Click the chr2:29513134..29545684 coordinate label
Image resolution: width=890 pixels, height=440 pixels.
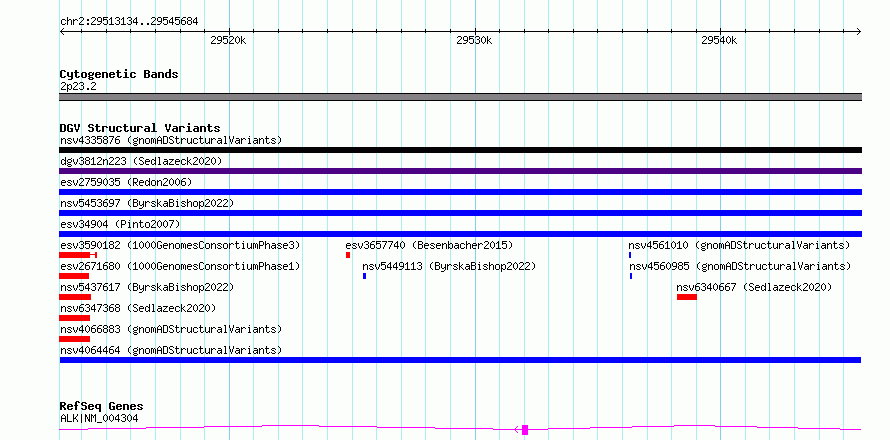[x=129, y=21]
